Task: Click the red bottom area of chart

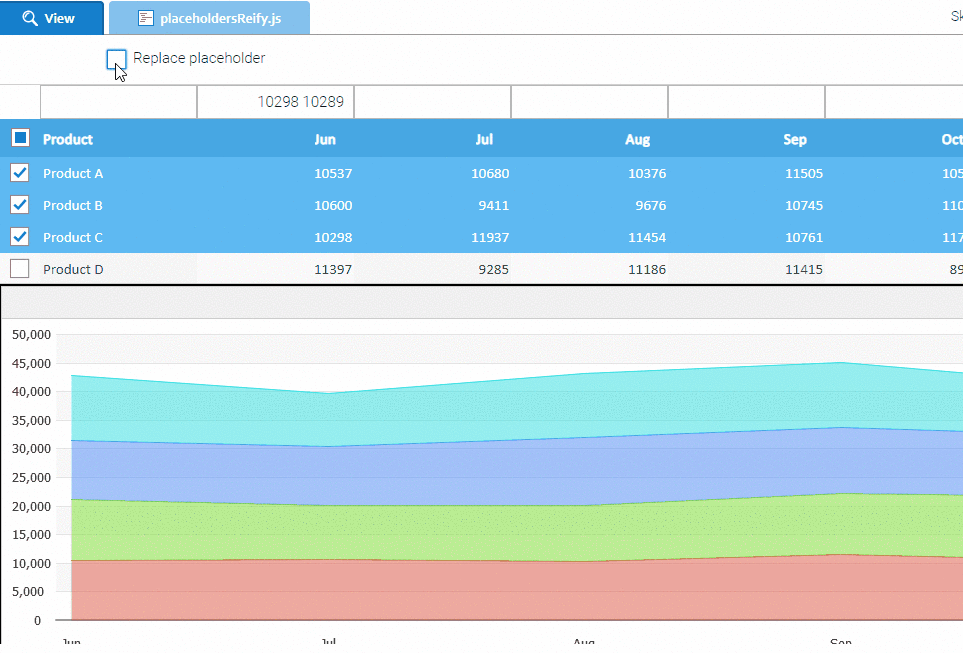Action: pos(500,590)
